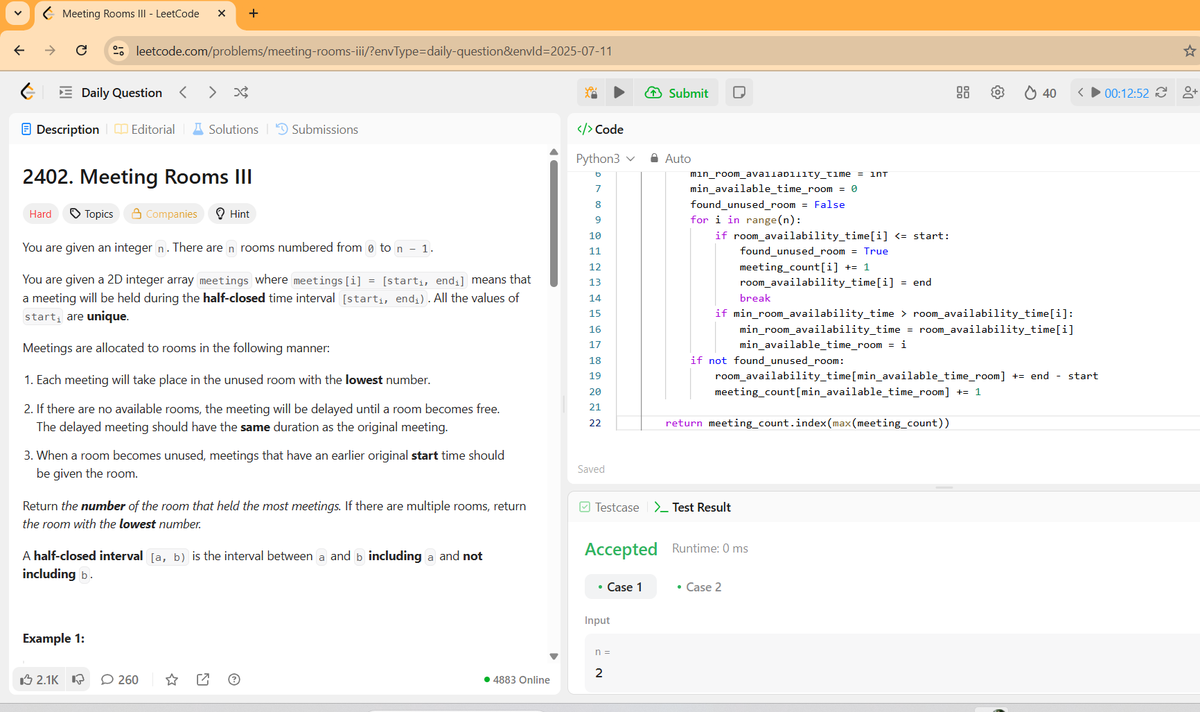Open the feedback help question icon
The height and width of the screenshot is (712, 1200).
click(x=234, y=680)
